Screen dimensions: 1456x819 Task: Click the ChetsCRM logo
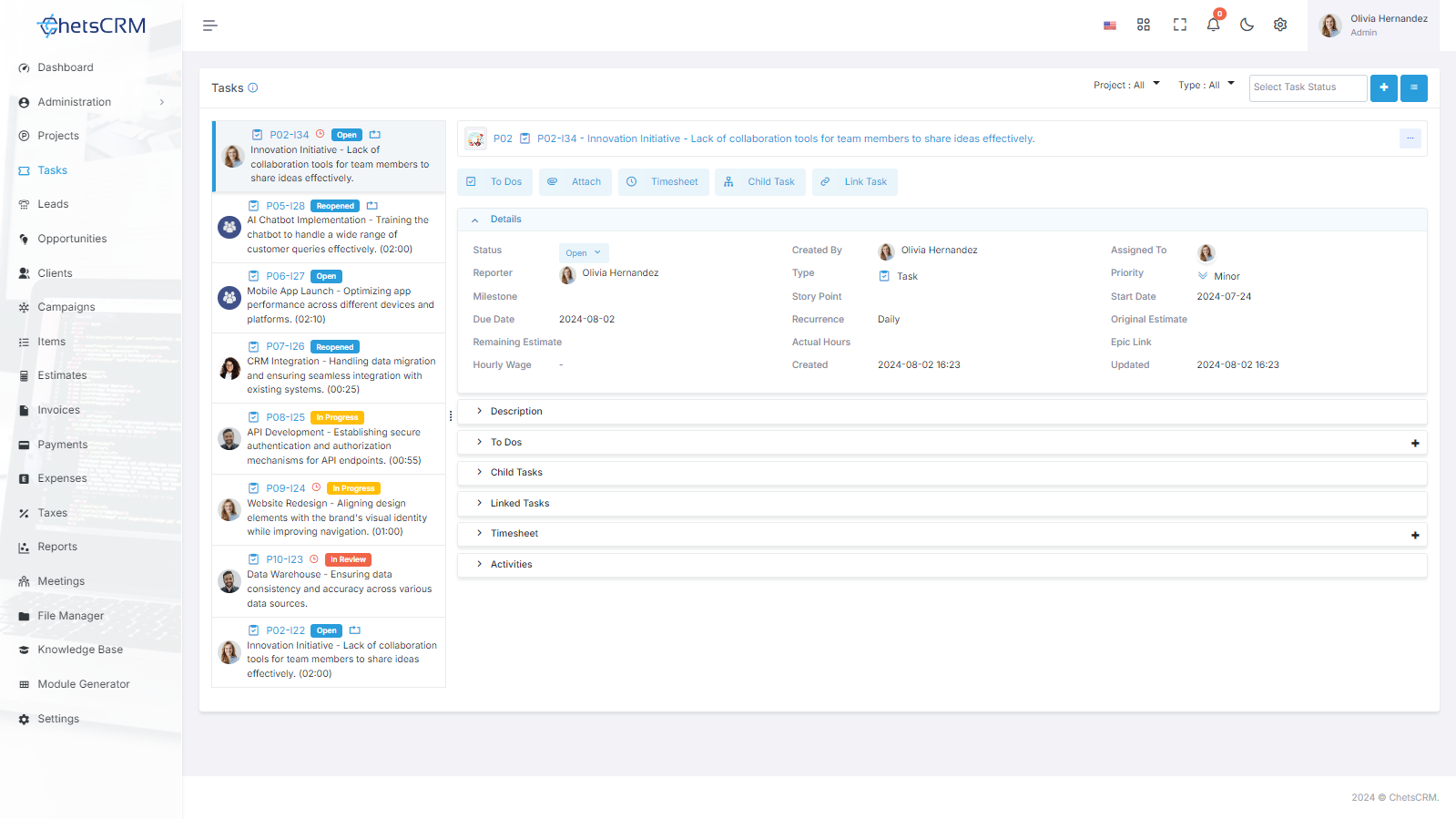coord(91,26)
